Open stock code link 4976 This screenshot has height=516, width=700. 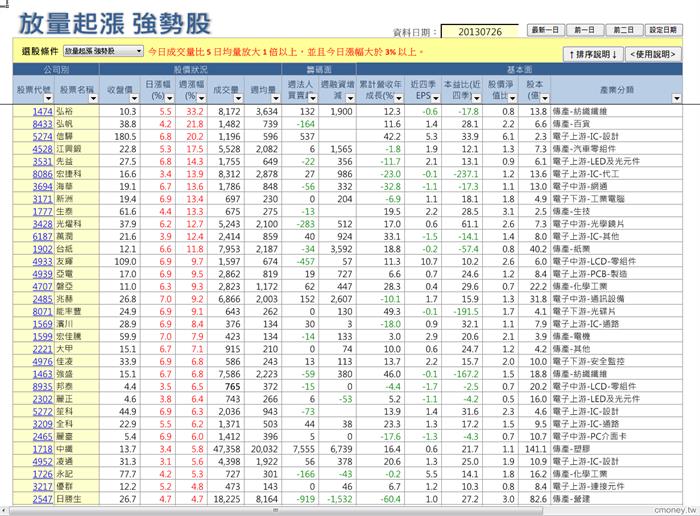click(42, 362)
